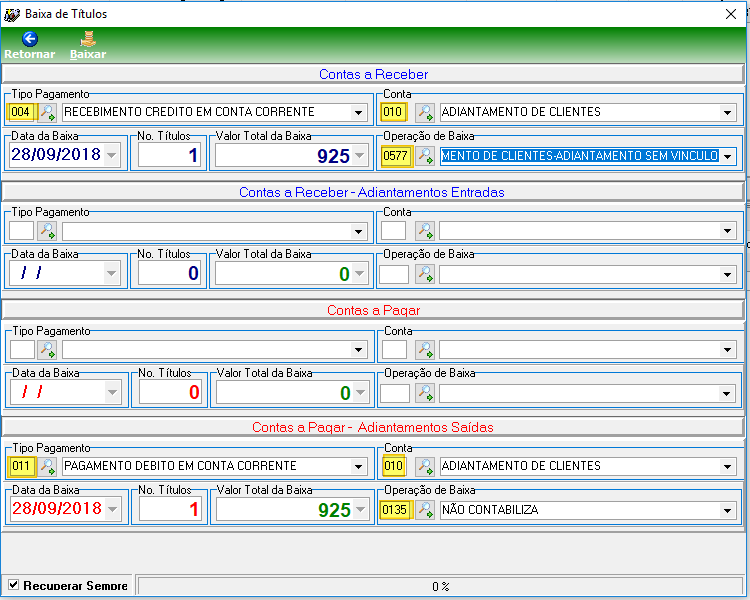
Task: Click Conta code 010 in Contas a Receber
Action: [393, 112]
